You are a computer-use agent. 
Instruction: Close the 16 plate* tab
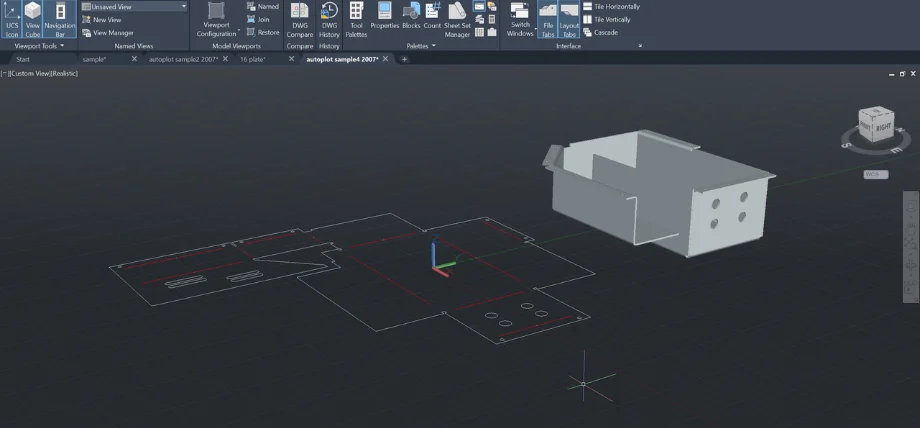(292, 59)
